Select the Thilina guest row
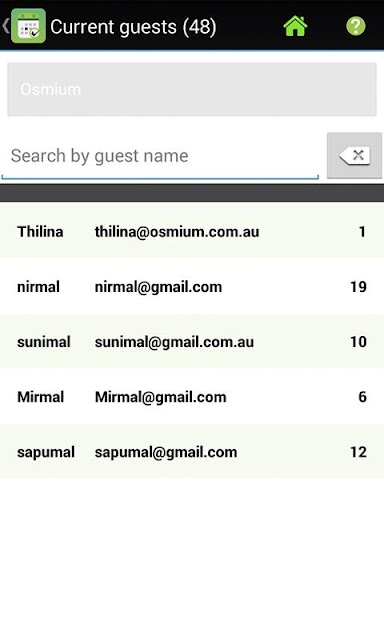This screenshot has height=640, width=384. click(192, 231)
